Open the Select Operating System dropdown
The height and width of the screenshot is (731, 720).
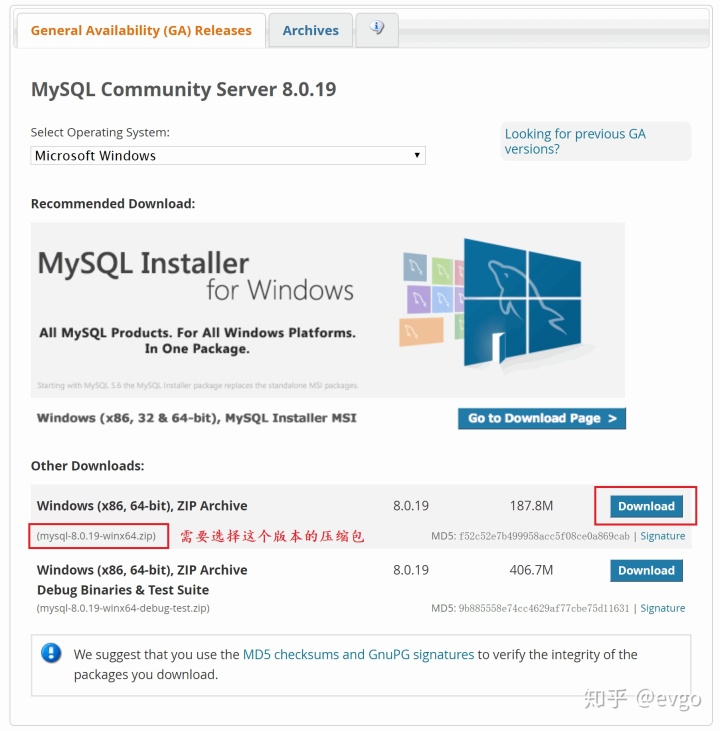(228, 155)
